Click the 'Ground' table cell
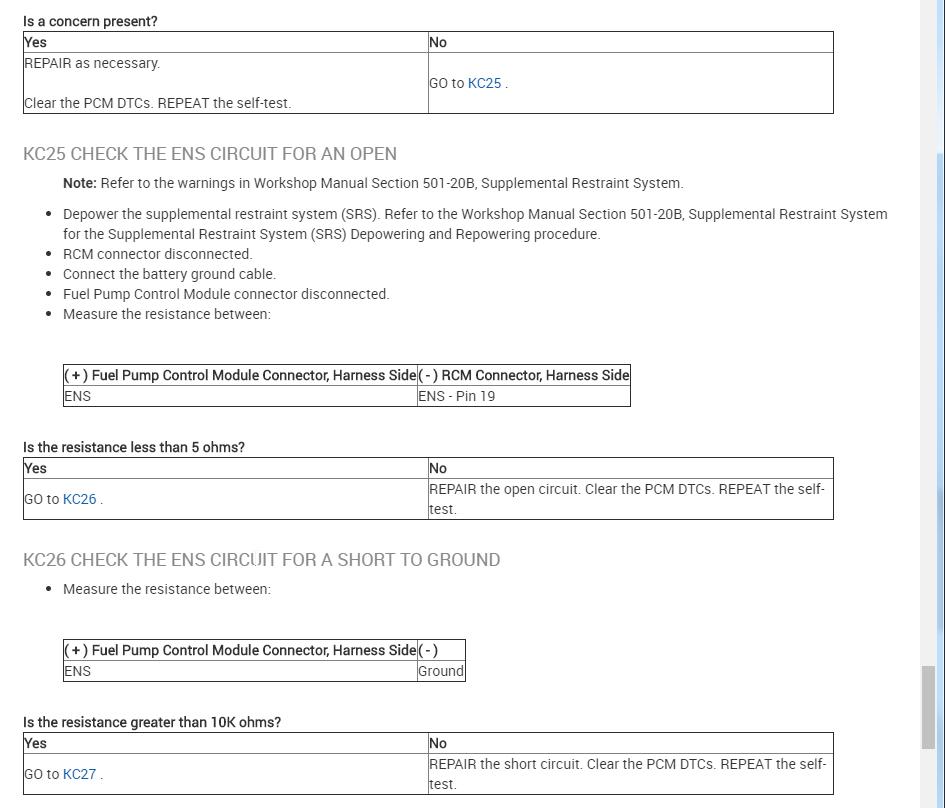The height and width of the screenshot is (808, 945). (x=441, y=671)
